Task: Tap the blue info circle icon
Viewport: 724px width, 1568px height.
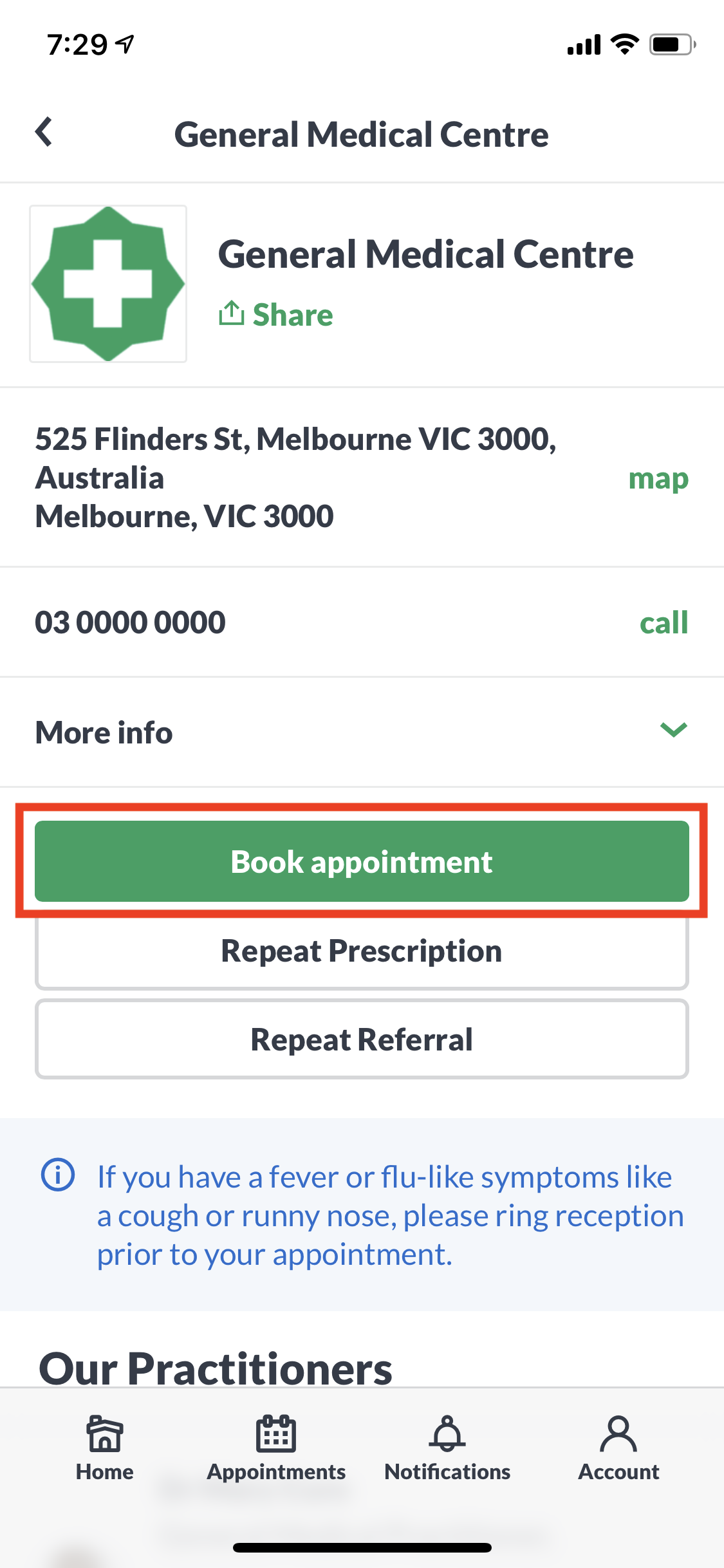Action: [x=58, y=1175]
